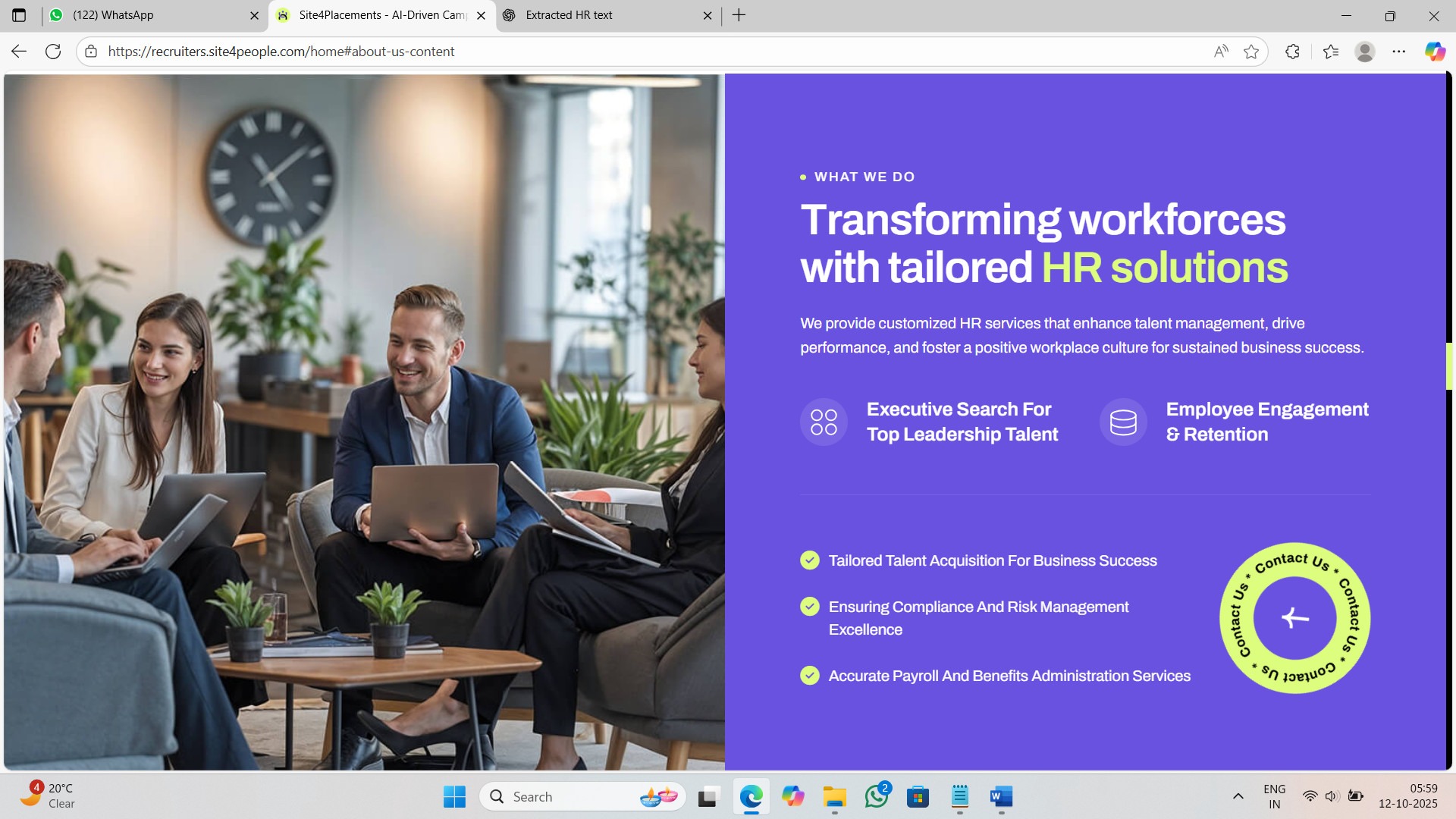Open browser Extensions puzzle icon
This screenshot has height=819, width=1456.
1293,52
